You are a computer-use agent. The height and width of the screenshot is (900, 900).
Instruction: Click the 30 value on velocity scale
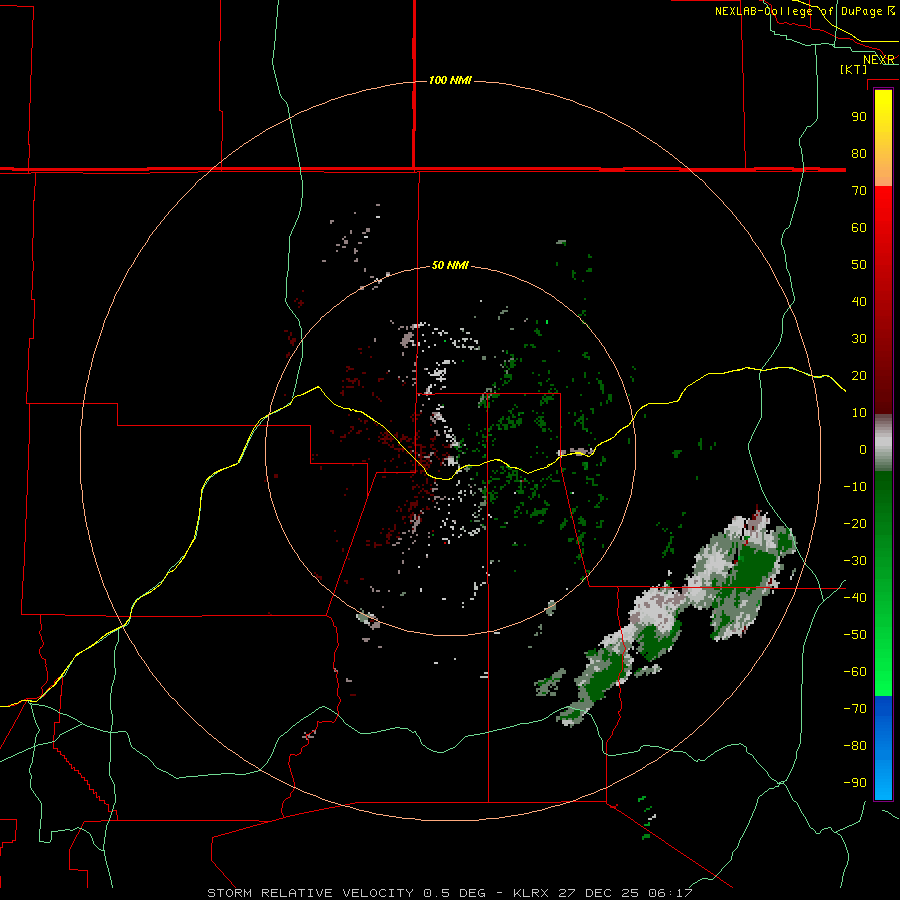point(859,339)
